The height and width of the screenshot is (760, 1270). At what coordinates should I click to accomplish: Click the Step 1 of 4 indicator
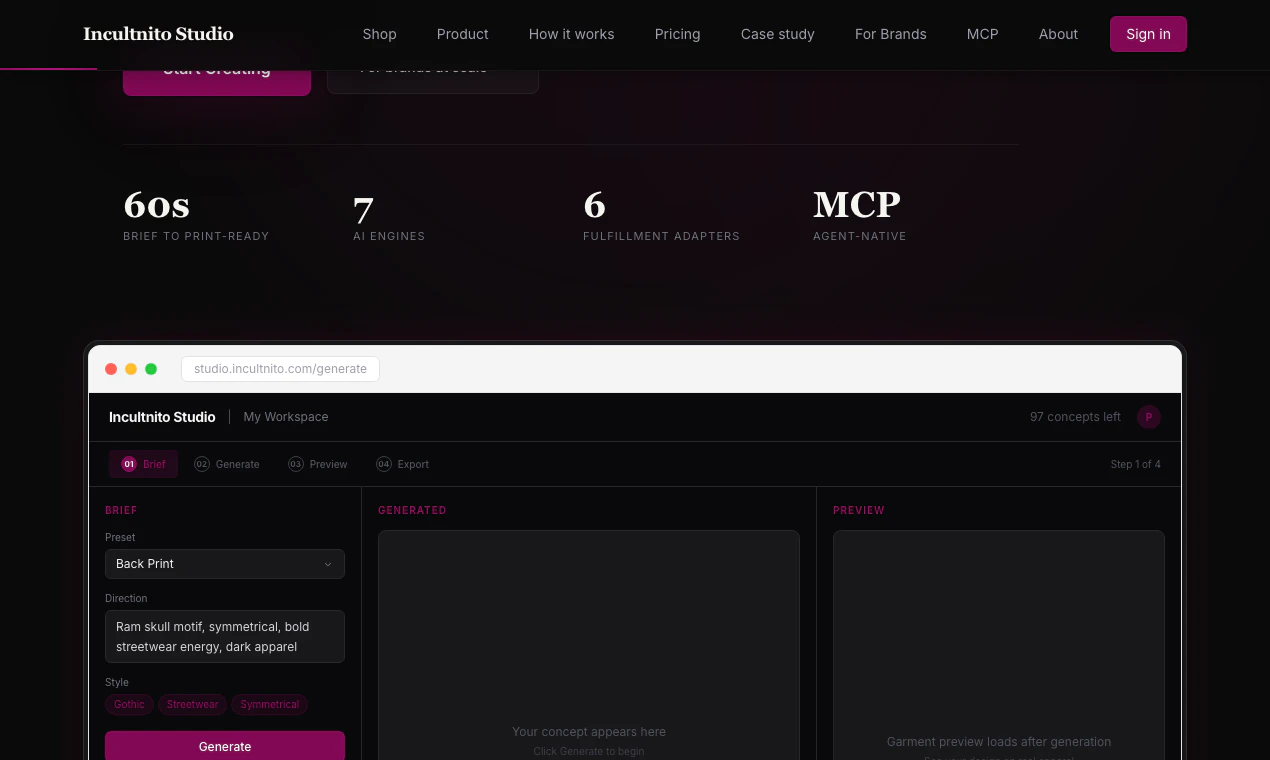[1136, 464]
